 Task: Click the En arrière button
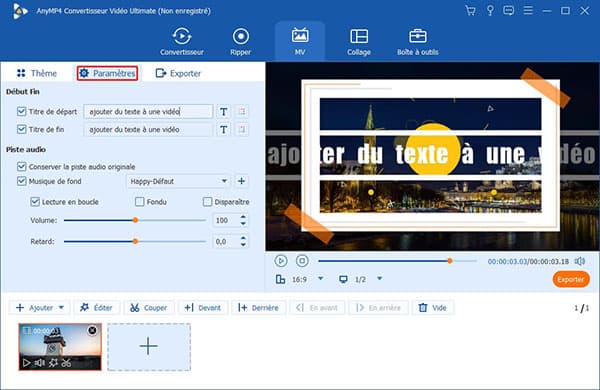(378, 307)
